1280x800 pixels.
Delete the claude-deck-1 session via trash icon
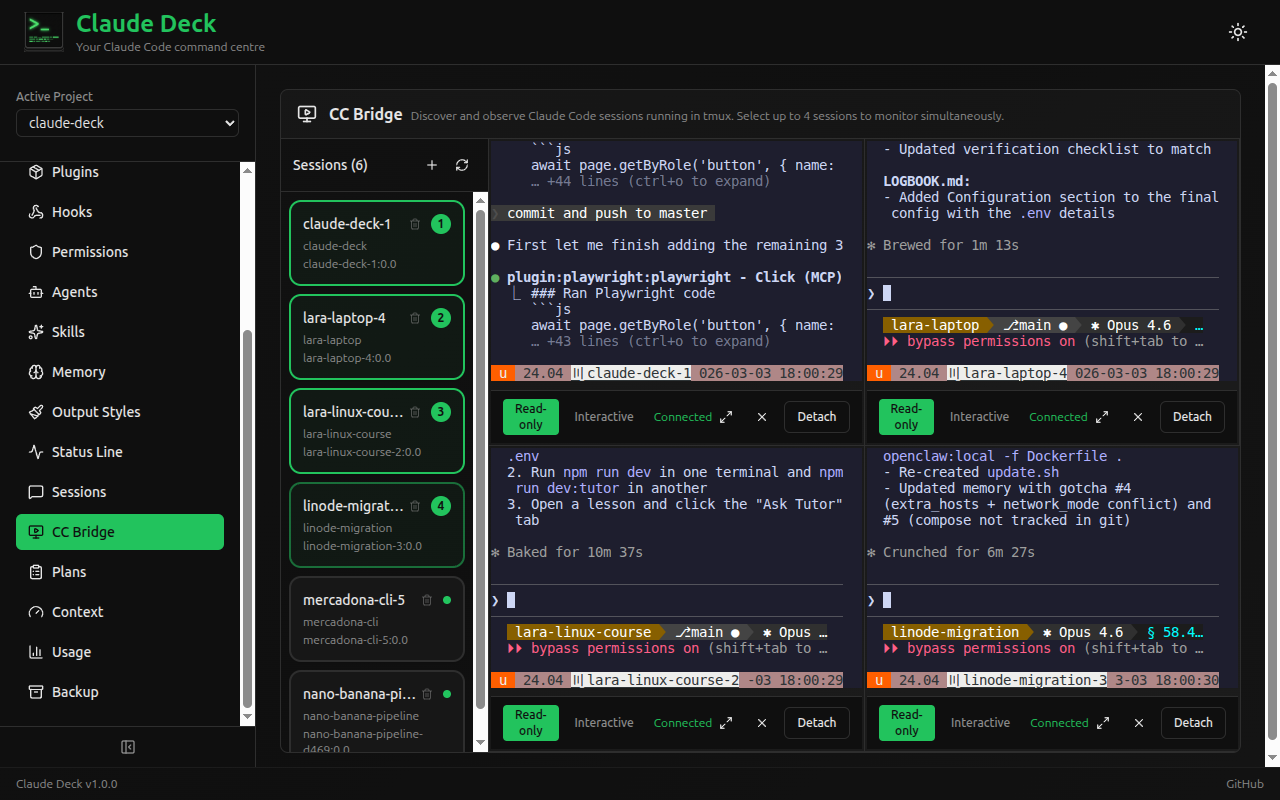[415, 224]
